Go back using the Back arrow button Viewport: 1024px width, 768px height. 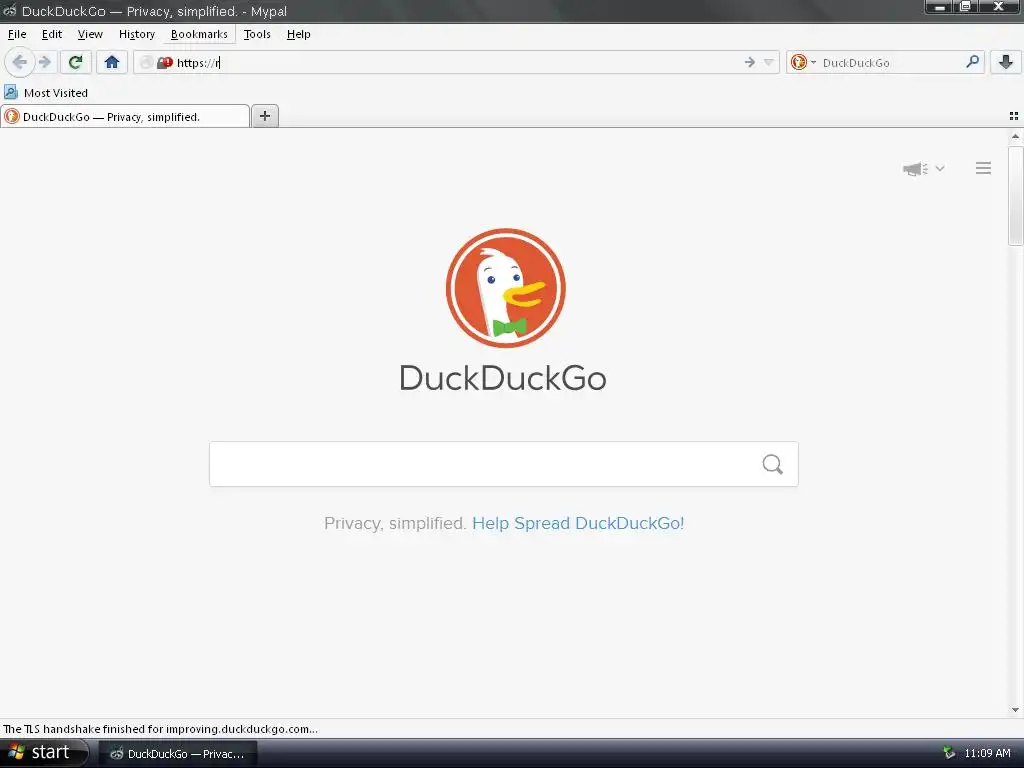[x=20, y=62]
